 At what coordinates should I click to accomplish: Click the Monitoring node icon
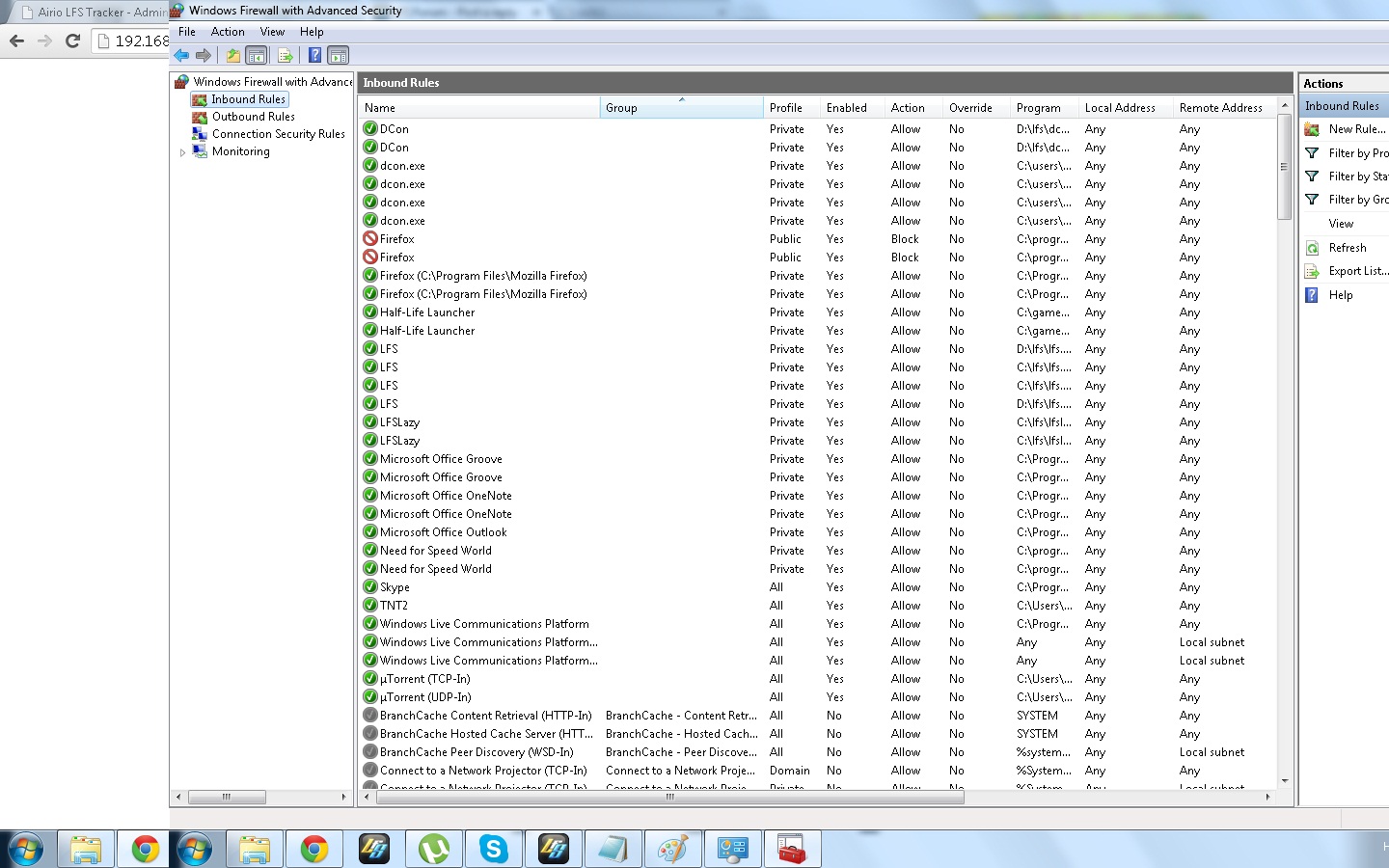point(200,151)
